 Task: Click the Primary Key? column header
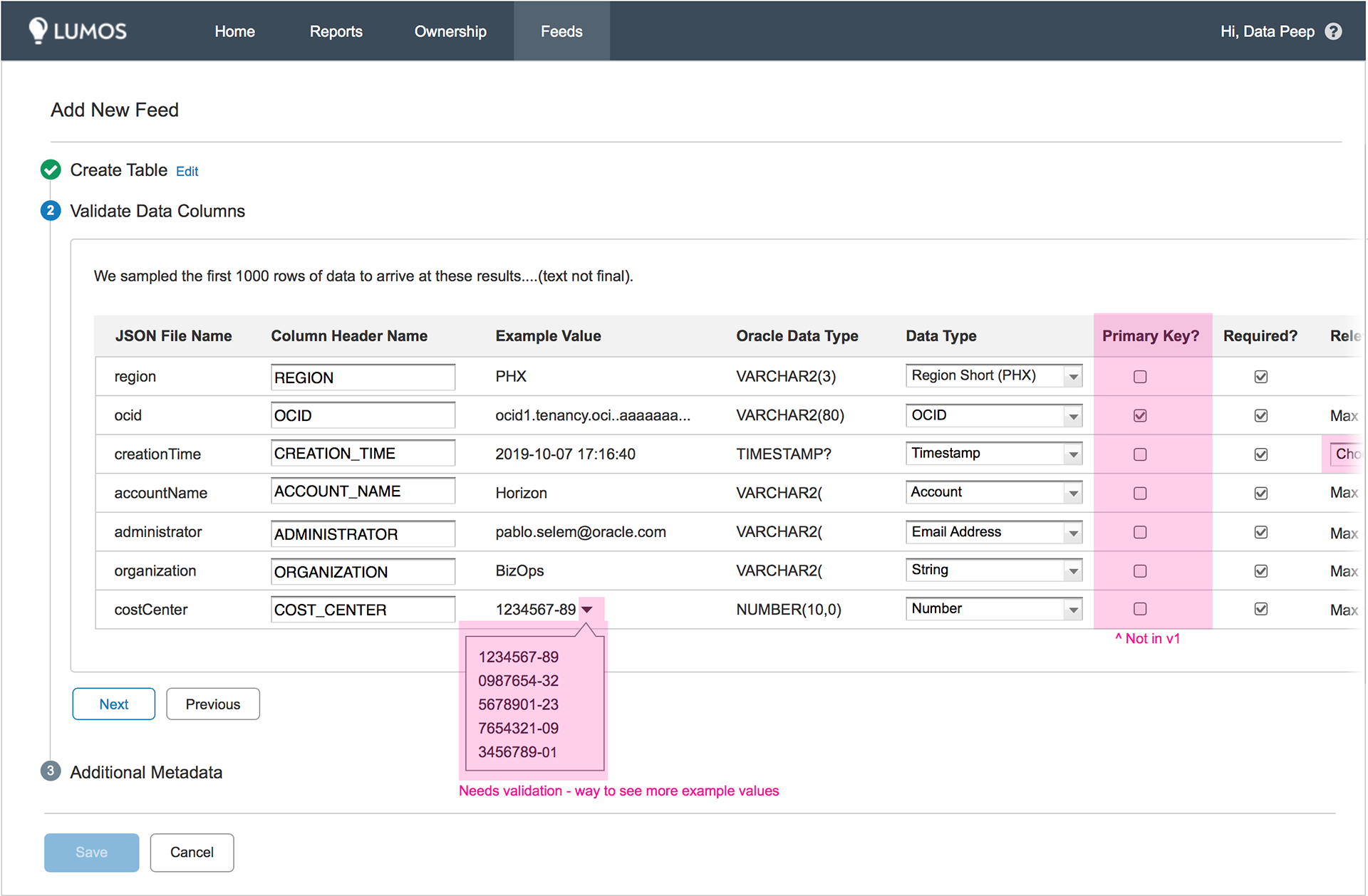click(1151, 336)
